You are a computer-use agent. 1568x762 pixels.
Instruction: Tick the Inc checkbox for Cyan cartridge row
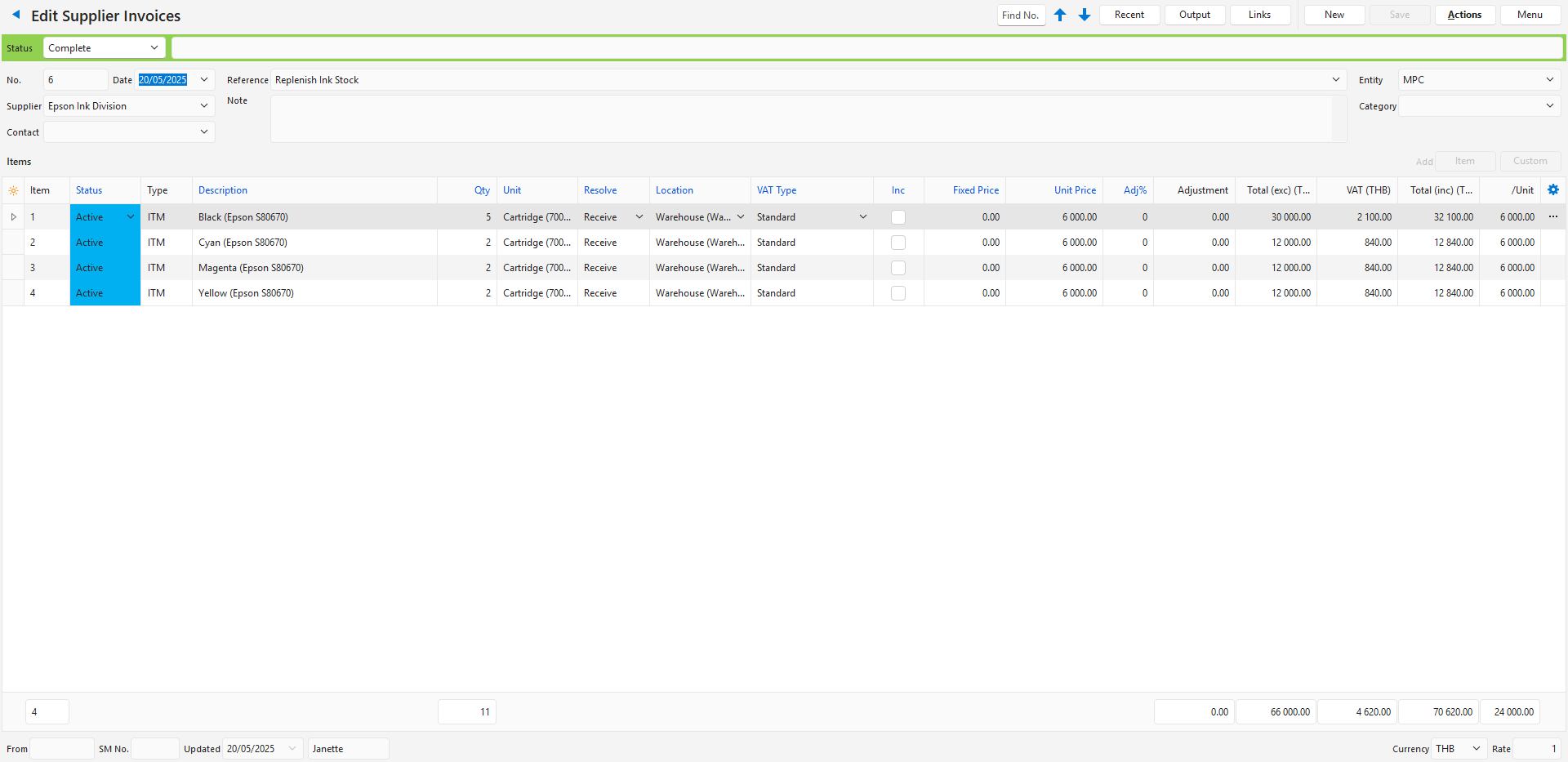pyautogui.click(x=898, y=243)
